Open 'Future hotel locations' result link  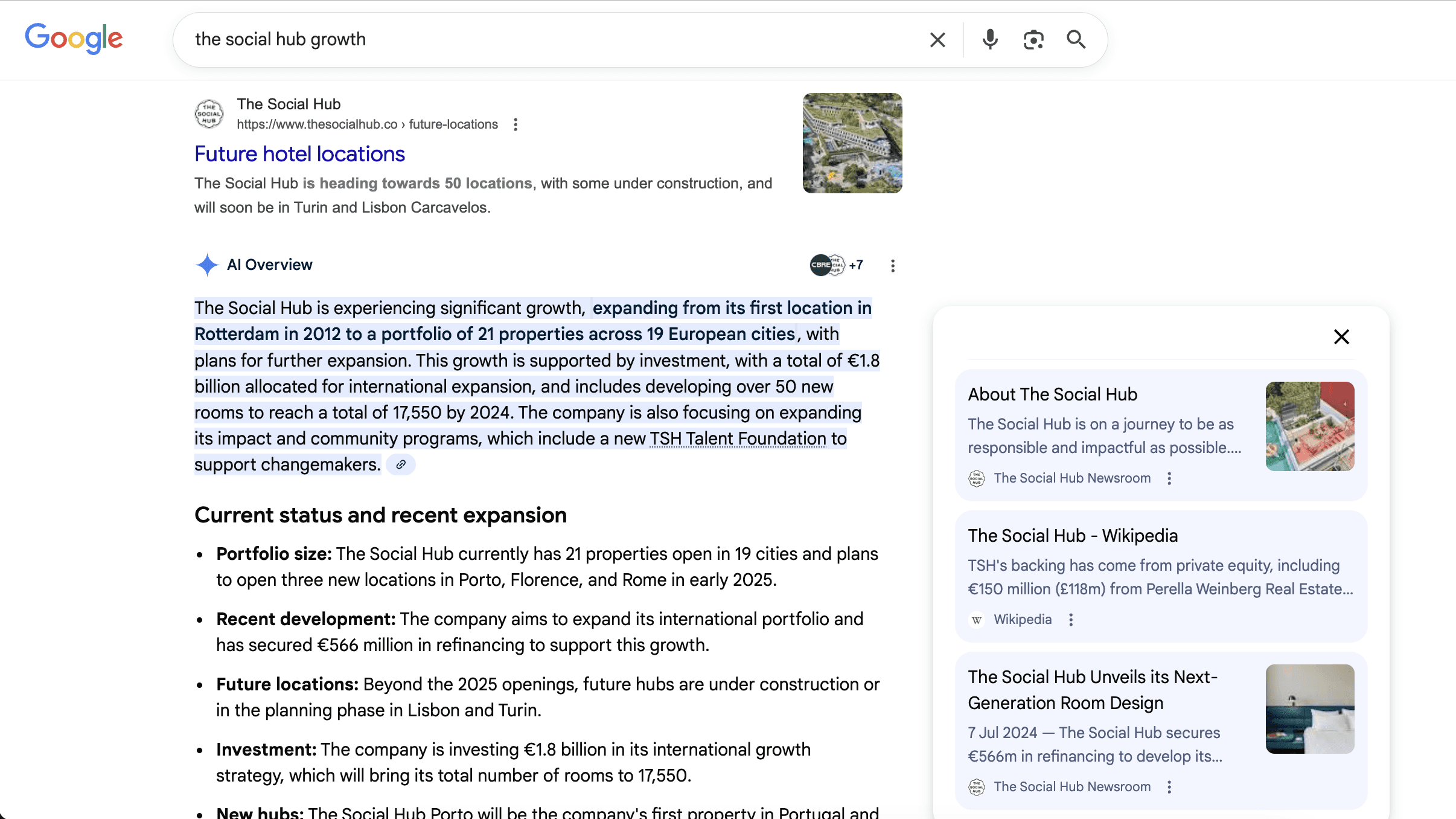[x=299, y=154]
